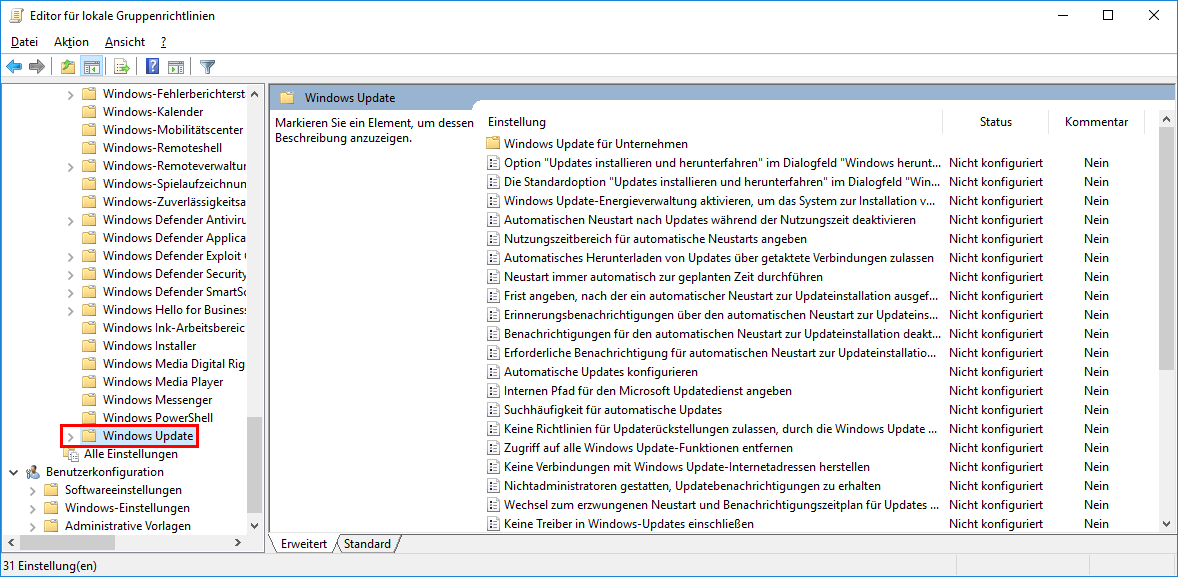Click policy icon of Zugriff auf alle Windows Update-Funktionen
Image resolution: width=1178 pixels, height=577 pixels.
coord(494,448)
